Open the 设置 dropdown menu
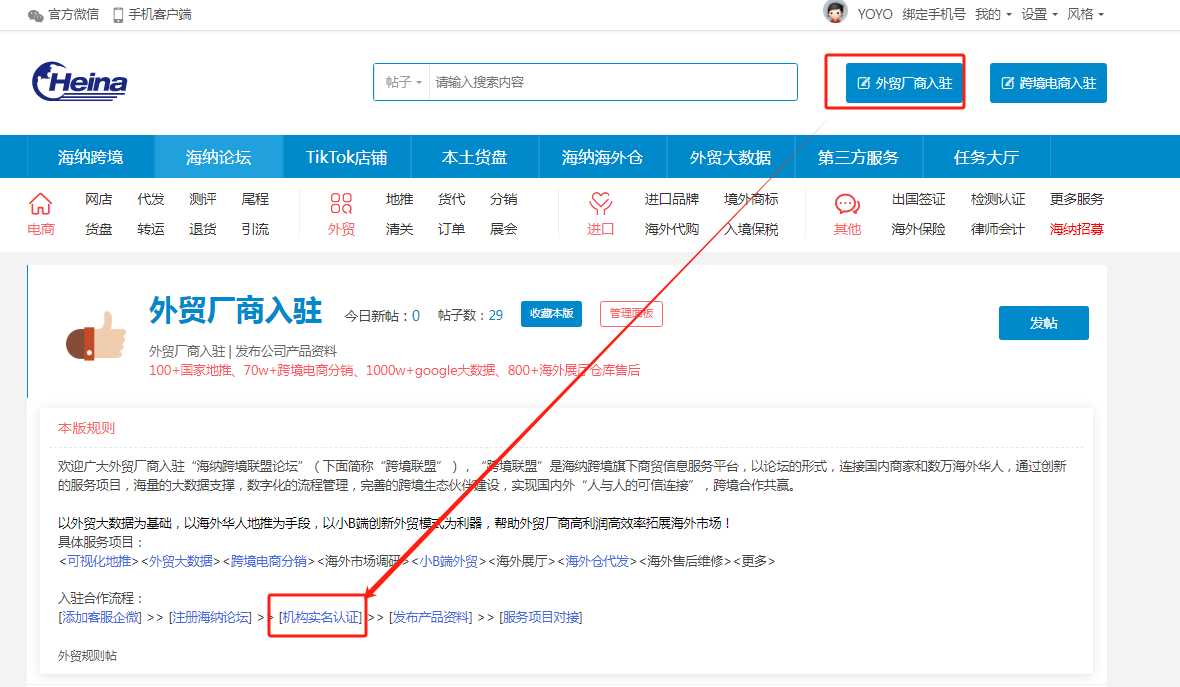The image size is (1180, 687). tap(1039, 15)
